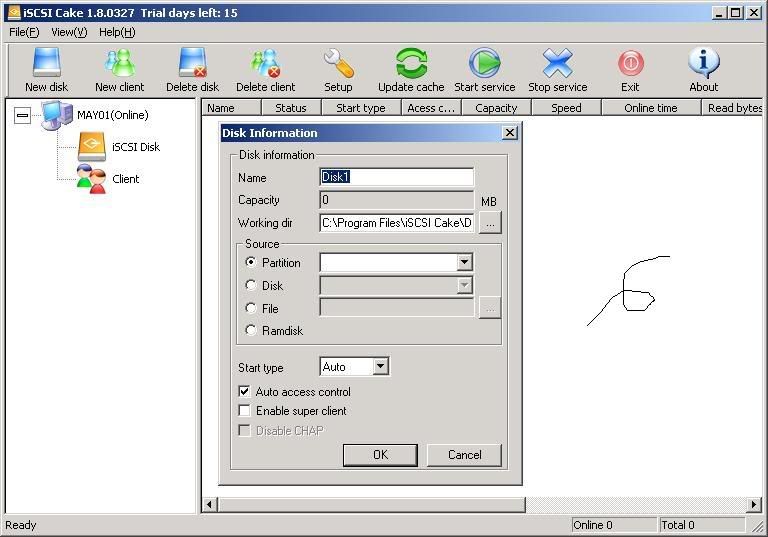Open the Help(H) menu
The height and width of the screenshot is (537, 768).
(x=117, y=32)
